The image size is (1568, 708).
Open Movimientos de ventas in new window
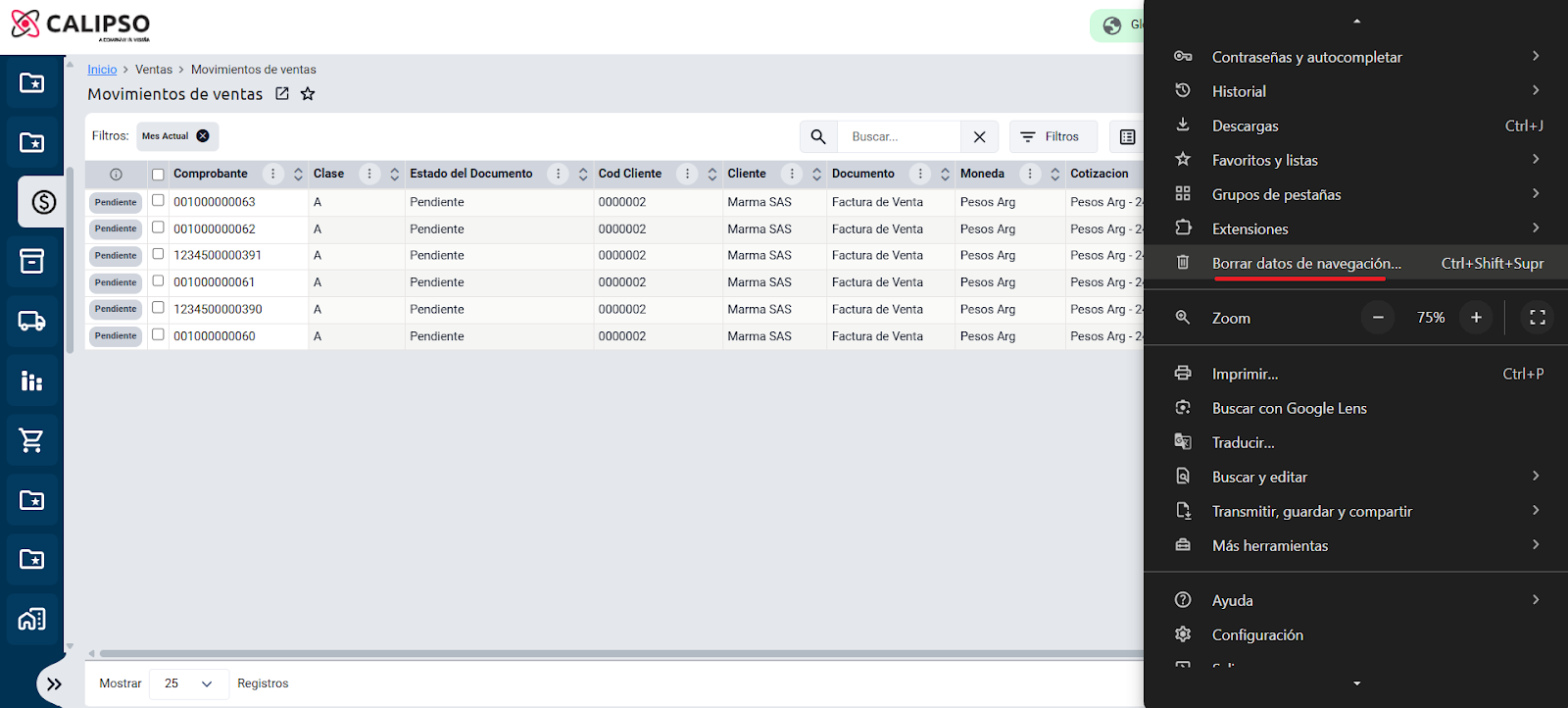coord(282,94)
